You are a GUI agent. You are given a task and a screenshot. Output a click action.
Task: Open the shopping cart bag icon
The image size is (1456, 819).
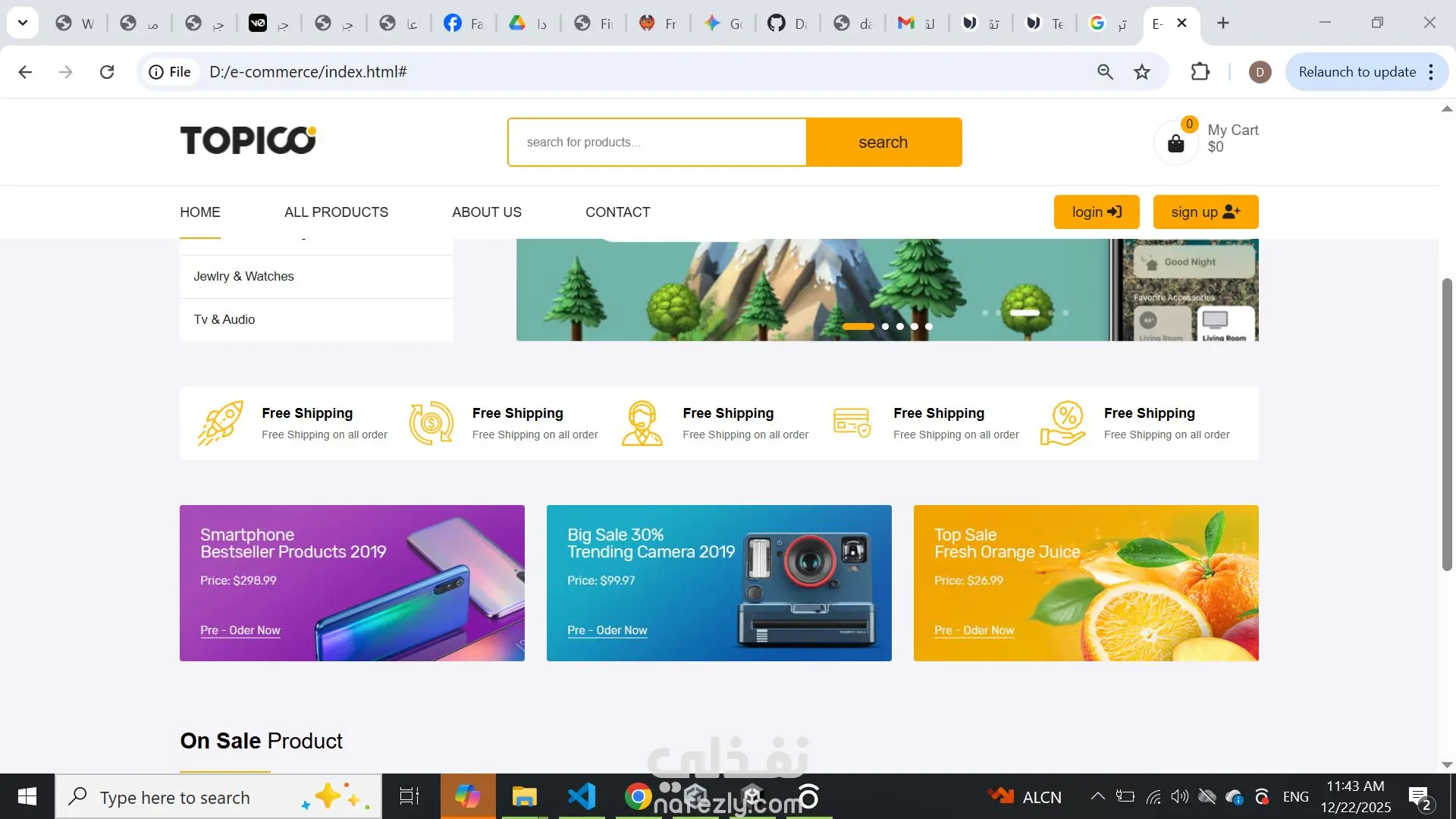pos(1175,143)
